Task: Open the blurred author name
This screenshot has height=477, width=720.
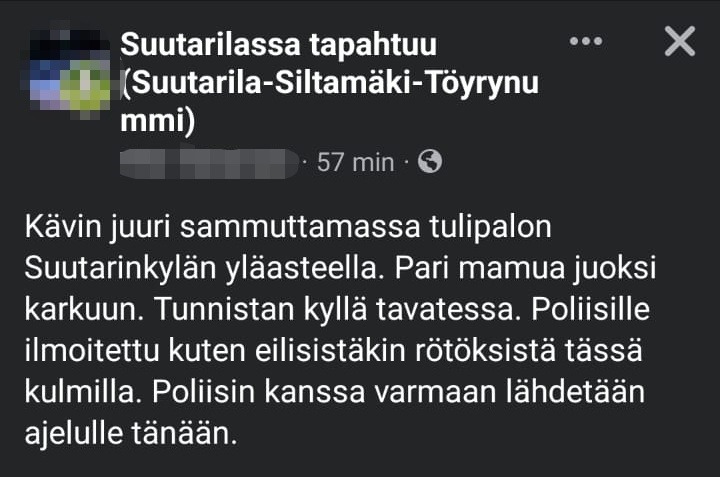Action: tap(210, 162)
